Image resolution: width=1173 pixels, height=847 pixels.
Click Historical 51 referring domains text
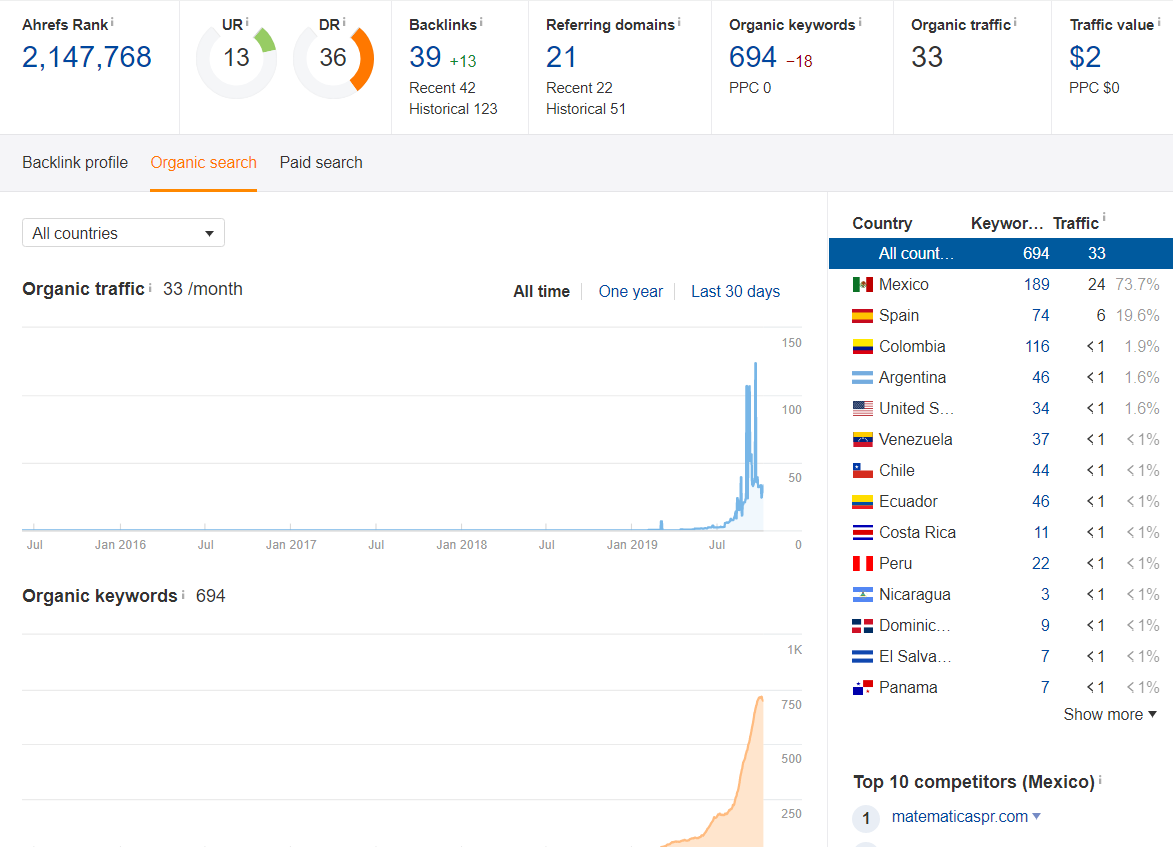(586, 109)
